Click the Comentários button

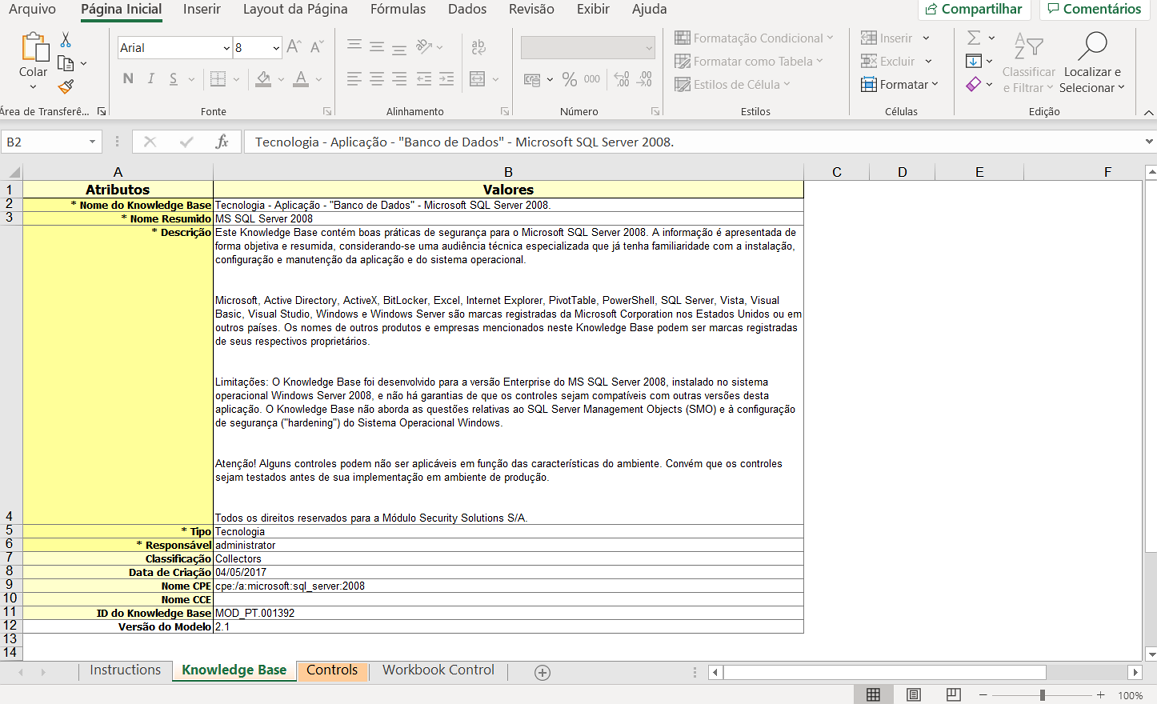pos(1094,10)
